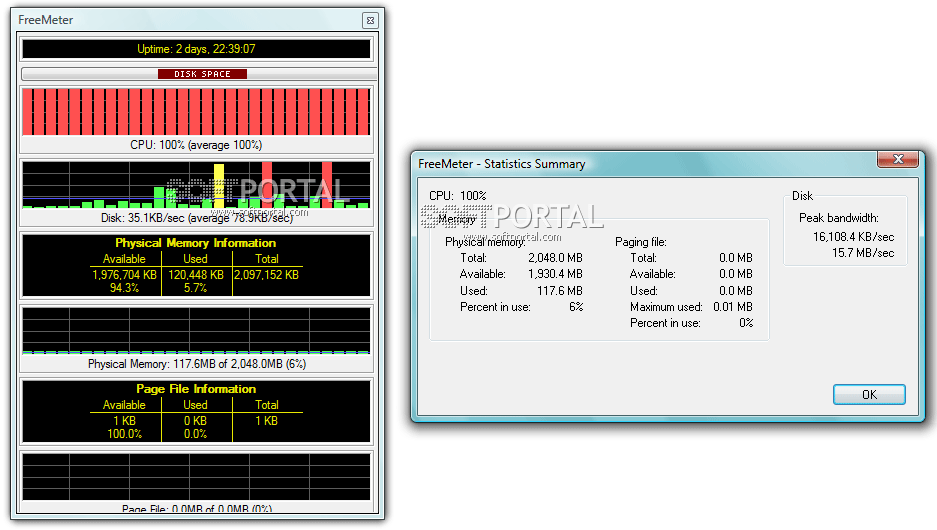This screenshot has height=530, width=937.
Task: Click the Disk group label in dialog
Action: pos(803,196)
